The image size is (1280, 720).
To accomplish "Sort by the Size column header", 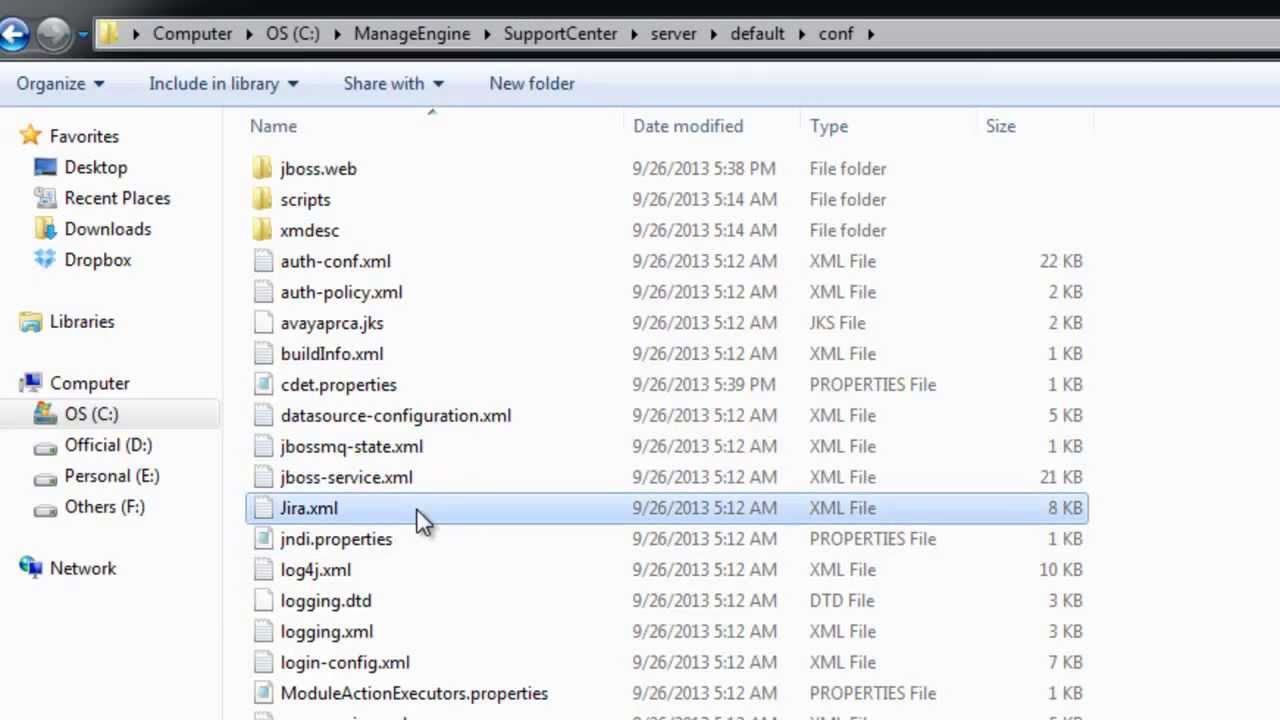I will 1000,126.
